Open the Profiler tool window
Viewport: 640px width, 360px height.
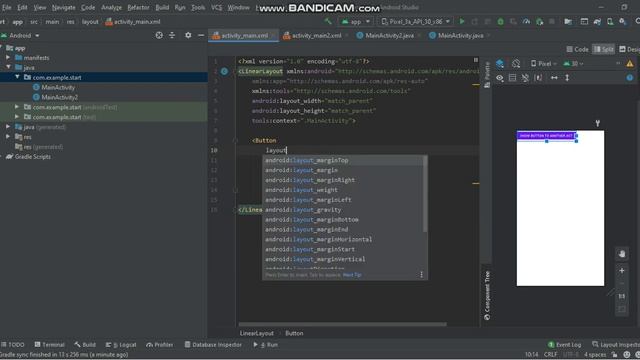(x=160, y=344)
